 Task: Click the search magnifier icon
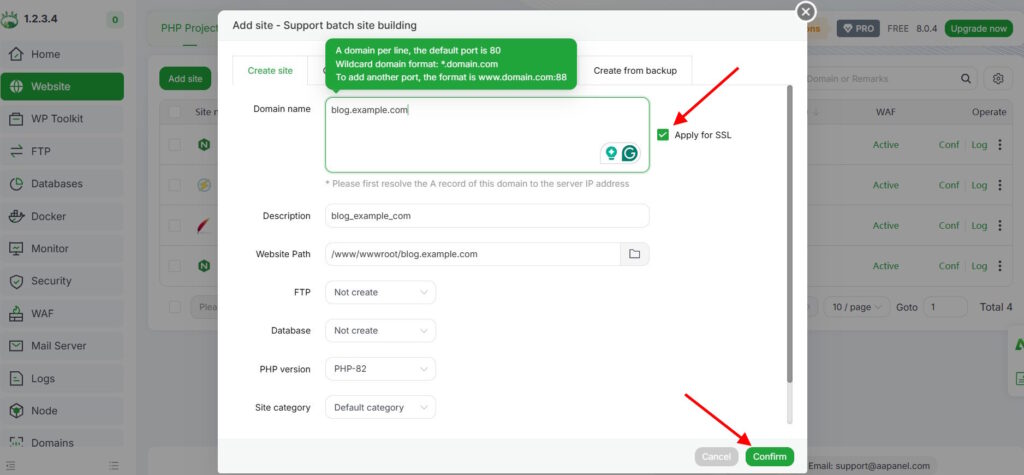coord(966,78)
